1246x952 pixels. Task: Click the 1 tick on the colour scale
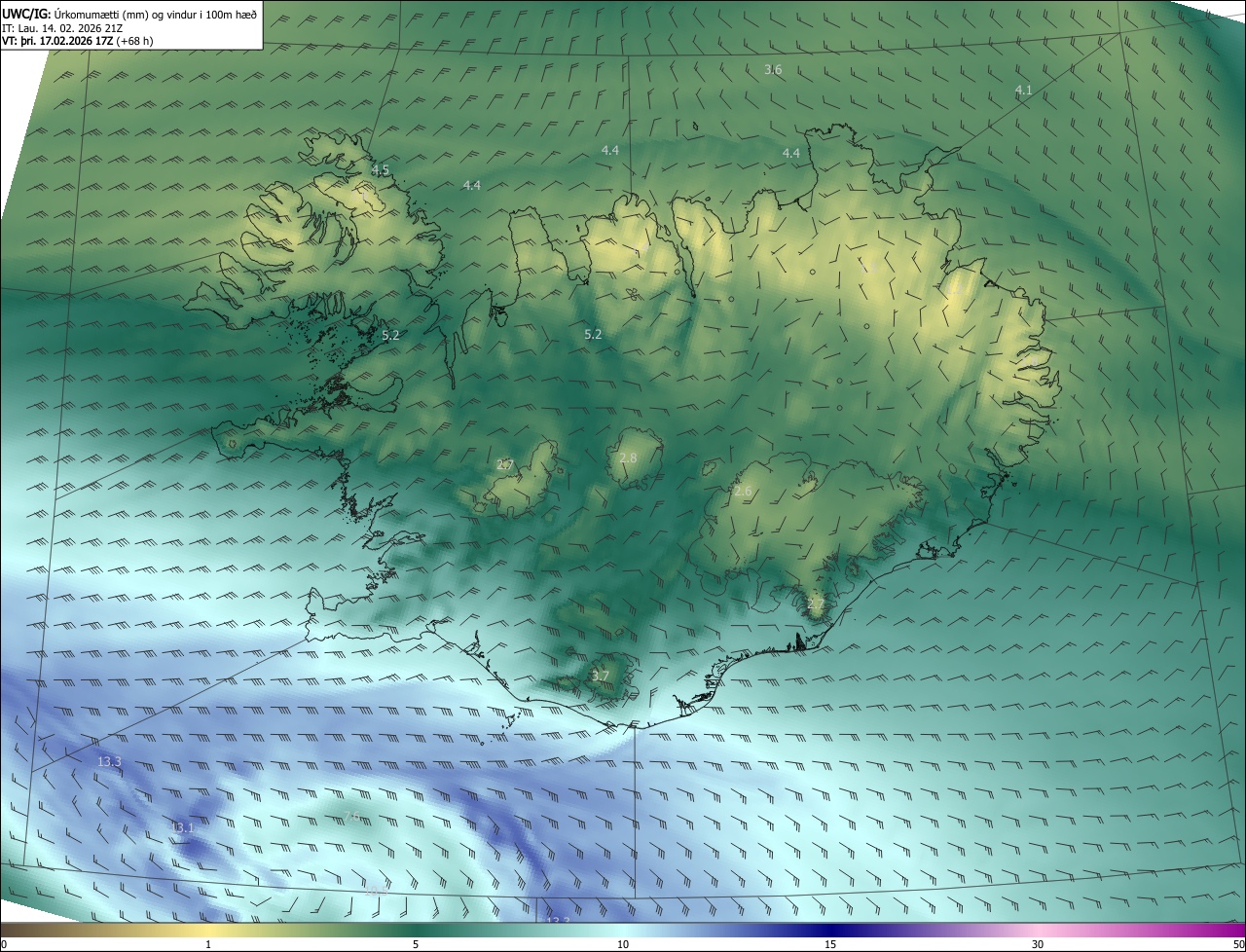[208, 944]
